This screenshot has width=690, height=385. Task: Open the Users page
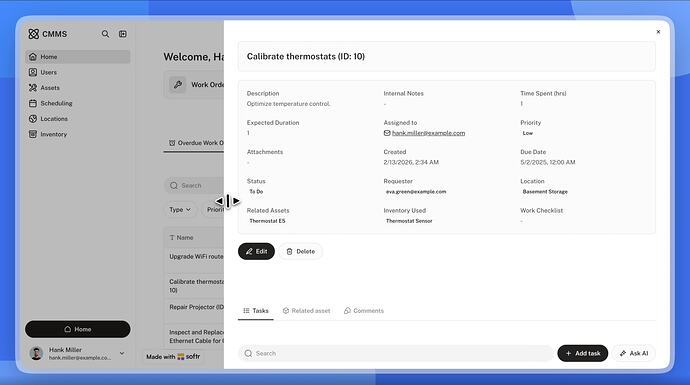77,72
